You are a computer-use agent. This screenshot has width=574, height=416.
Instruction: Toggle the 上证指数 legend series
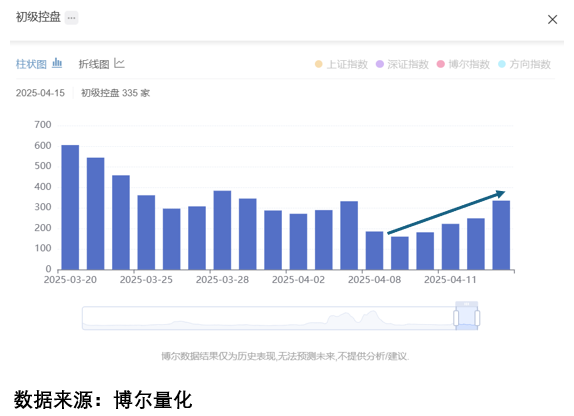pyautogui.click(x=341, y=64)
